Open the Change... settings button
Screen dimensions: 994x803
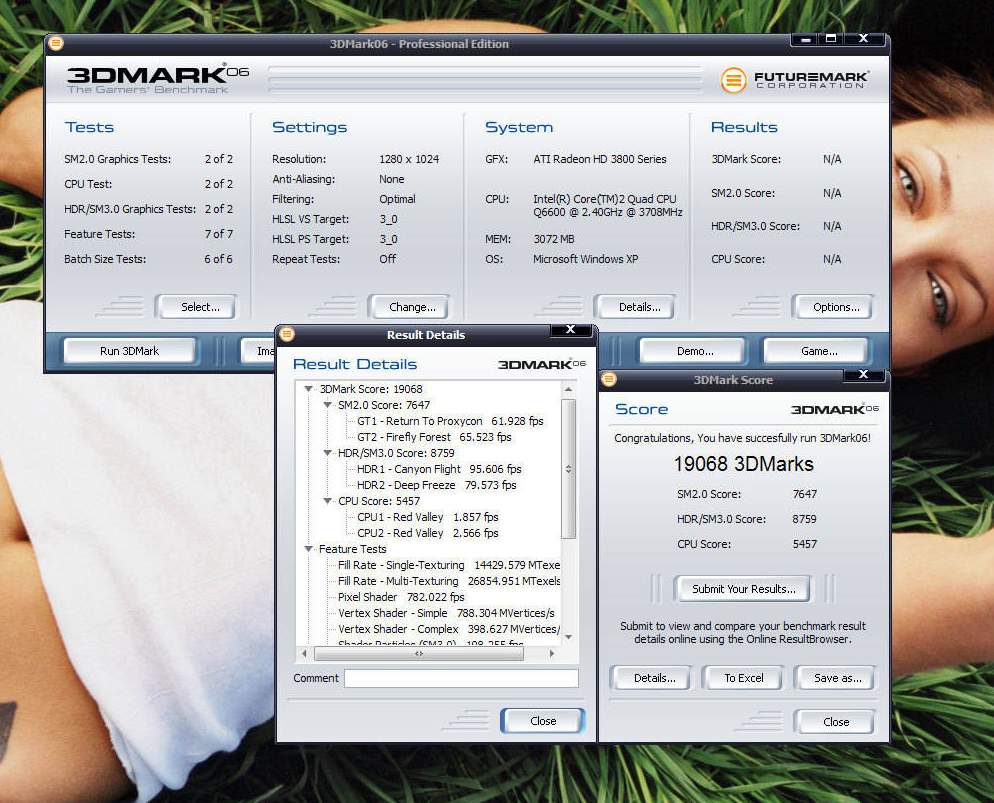410,307
